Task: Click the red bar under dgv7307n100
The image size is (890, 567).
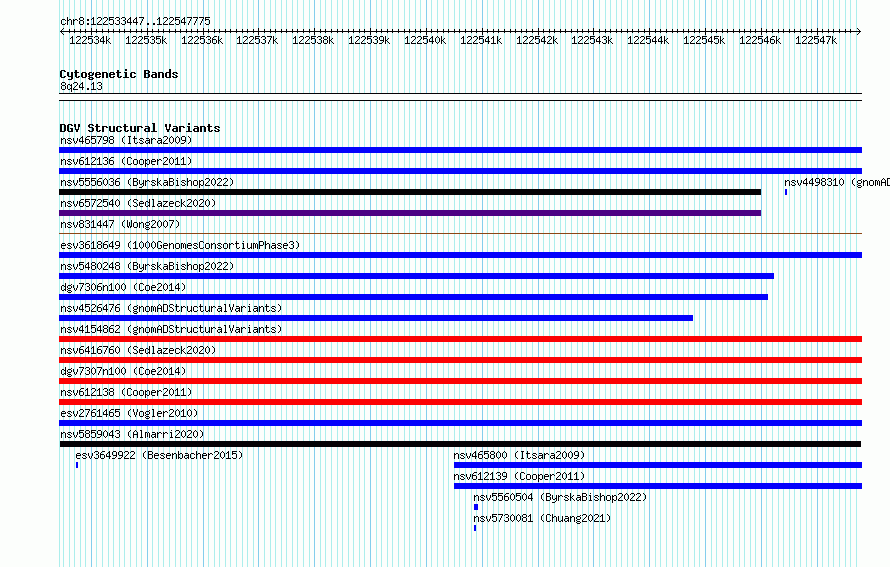Action: point(460,381)
